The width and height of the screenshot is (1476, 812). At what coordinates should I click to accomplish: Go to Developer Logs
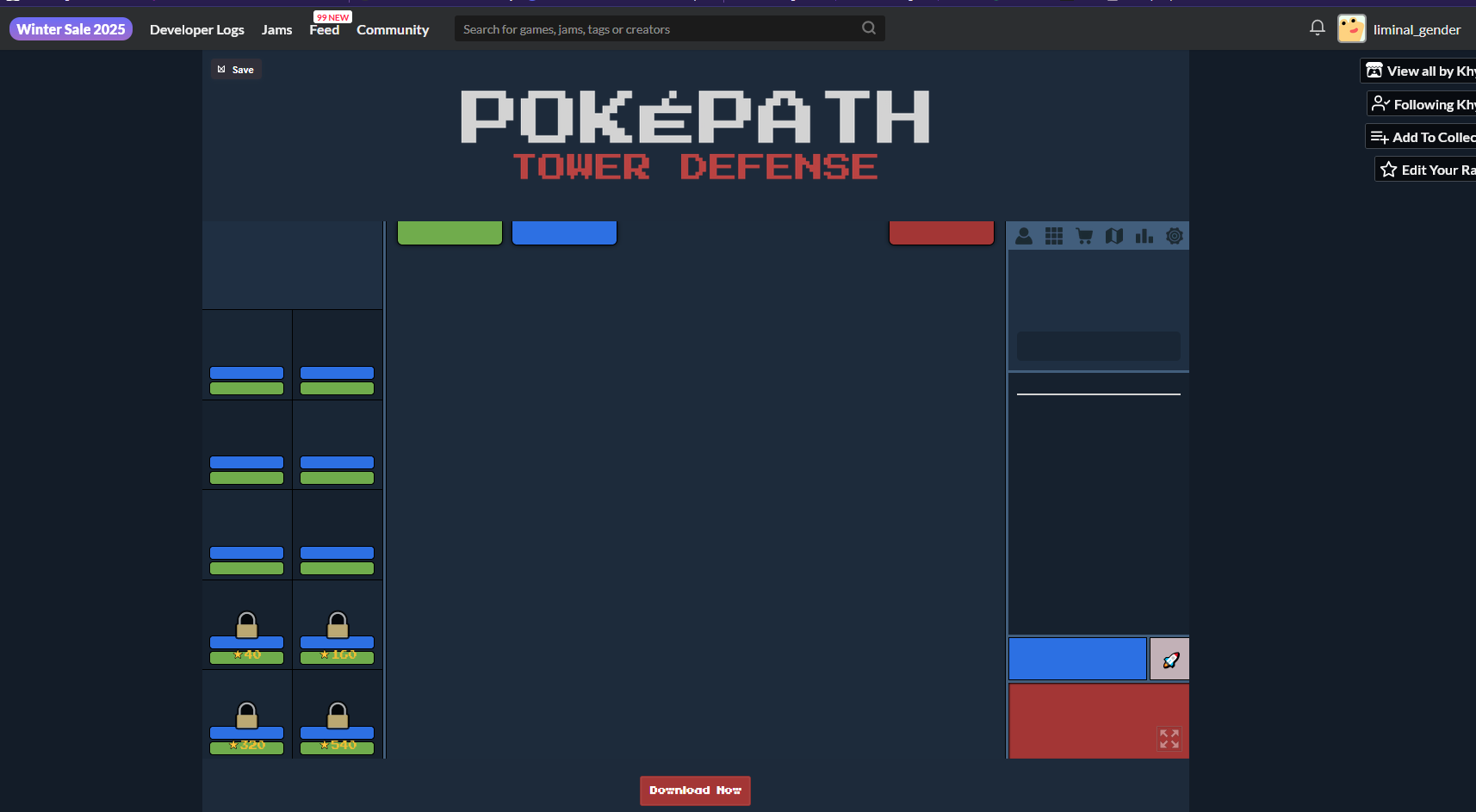pyautogui.click(x=197, y=29)
